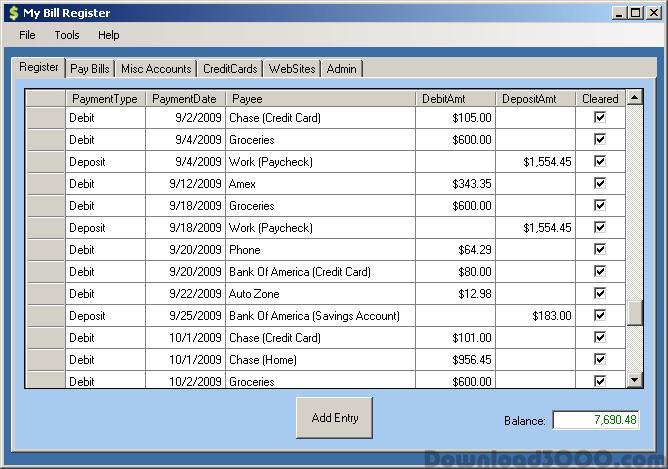Click the PaymentDate column header
The height and width of the screenshot is (469, 668).
[185, 99]
